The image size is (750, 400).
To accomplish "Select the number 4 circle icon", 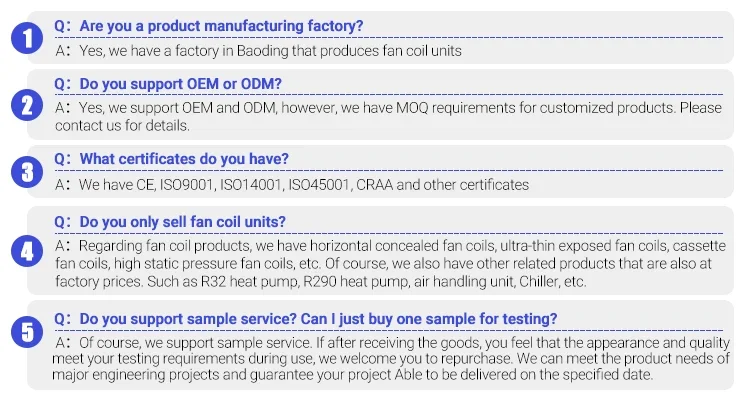I will click(x=24, y=250).
